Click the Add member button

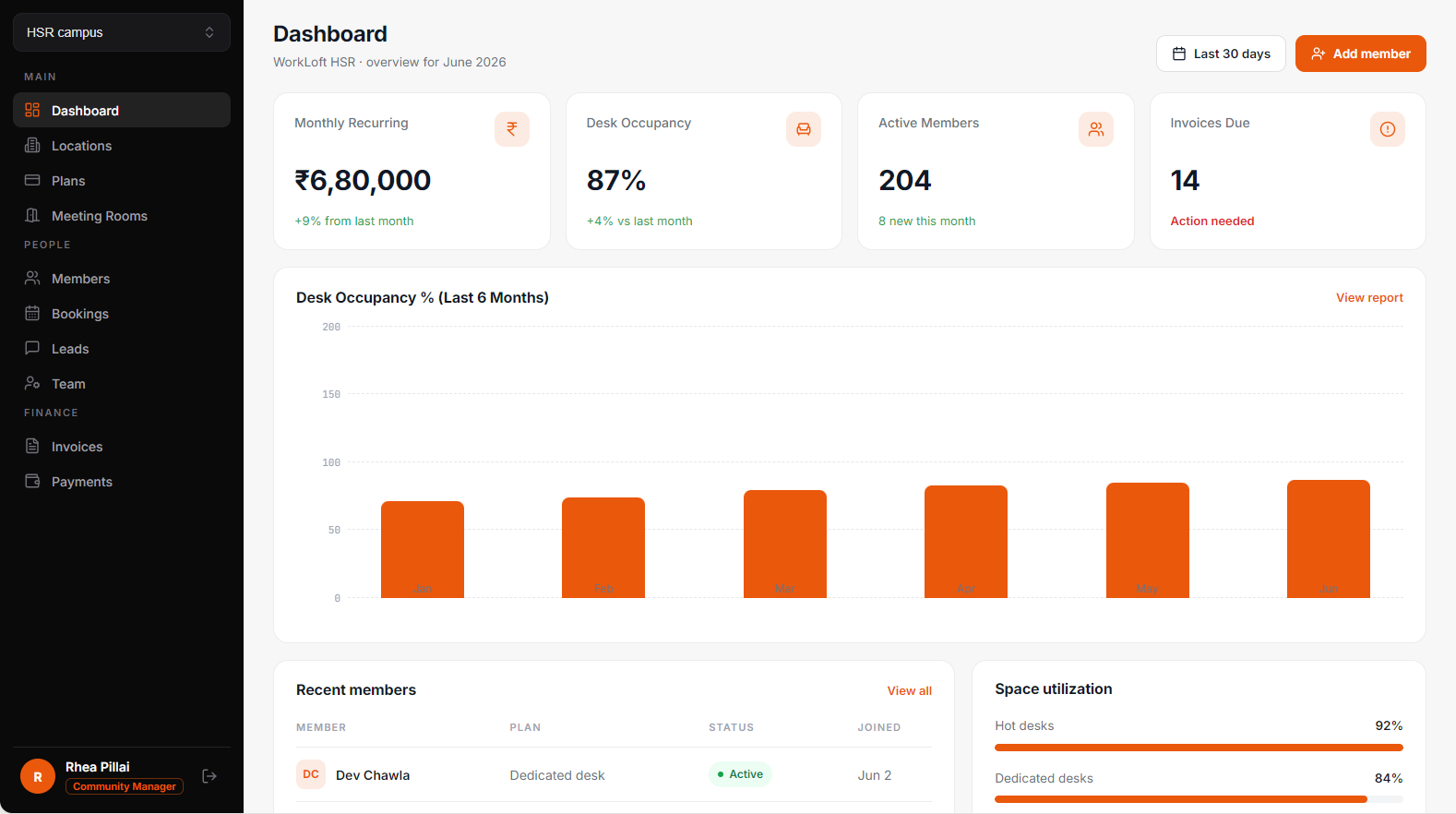(1360, 54)
